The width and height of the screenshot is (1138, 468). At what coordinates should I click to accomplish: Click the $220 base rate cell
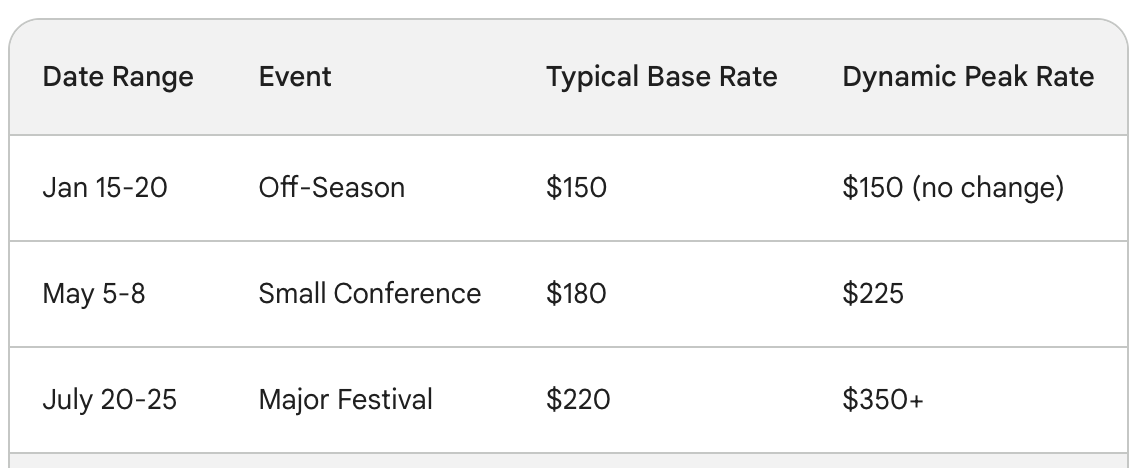pos(578,400)
